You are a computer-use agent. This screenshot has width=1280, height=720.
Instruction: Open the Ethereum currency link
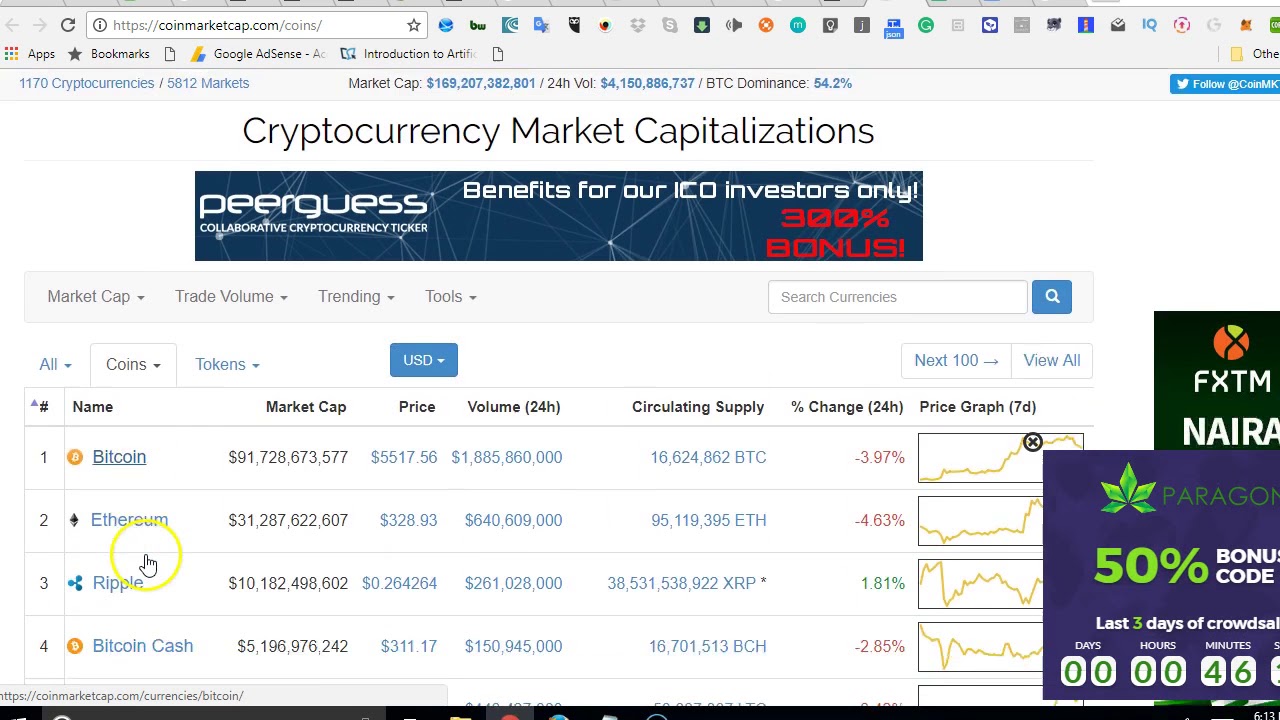[129, 520]
